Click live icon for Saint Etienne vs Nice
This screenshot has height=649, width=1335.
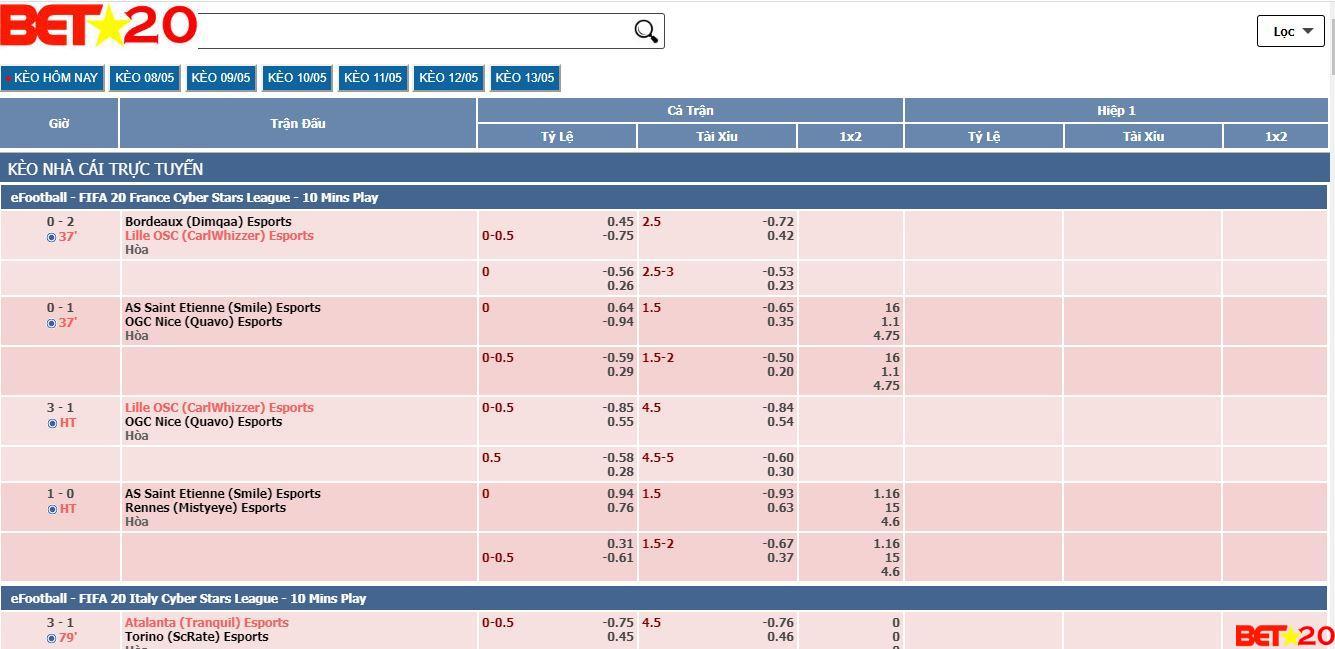coord(52,323)
